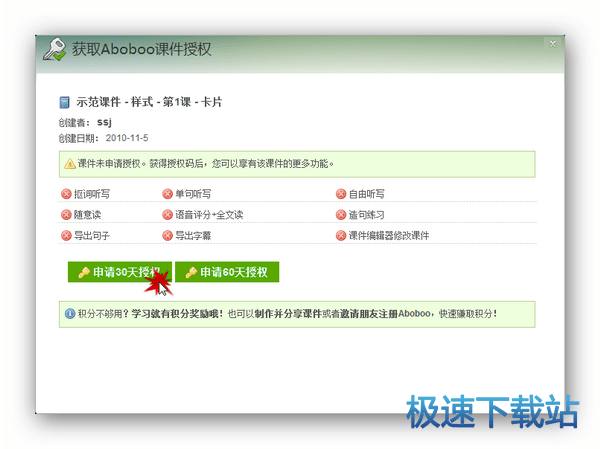Viewport: 600px width, 449px height.
Task: Click the dialog title 获取Aboboo课件授权
Action: (142, 49)
